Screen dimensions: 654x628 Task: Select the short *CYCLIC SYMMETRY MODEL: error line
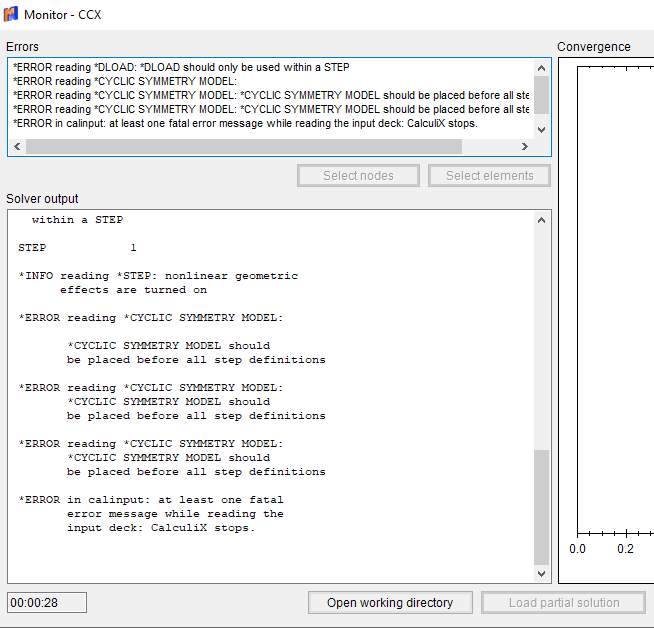(125, 81)
